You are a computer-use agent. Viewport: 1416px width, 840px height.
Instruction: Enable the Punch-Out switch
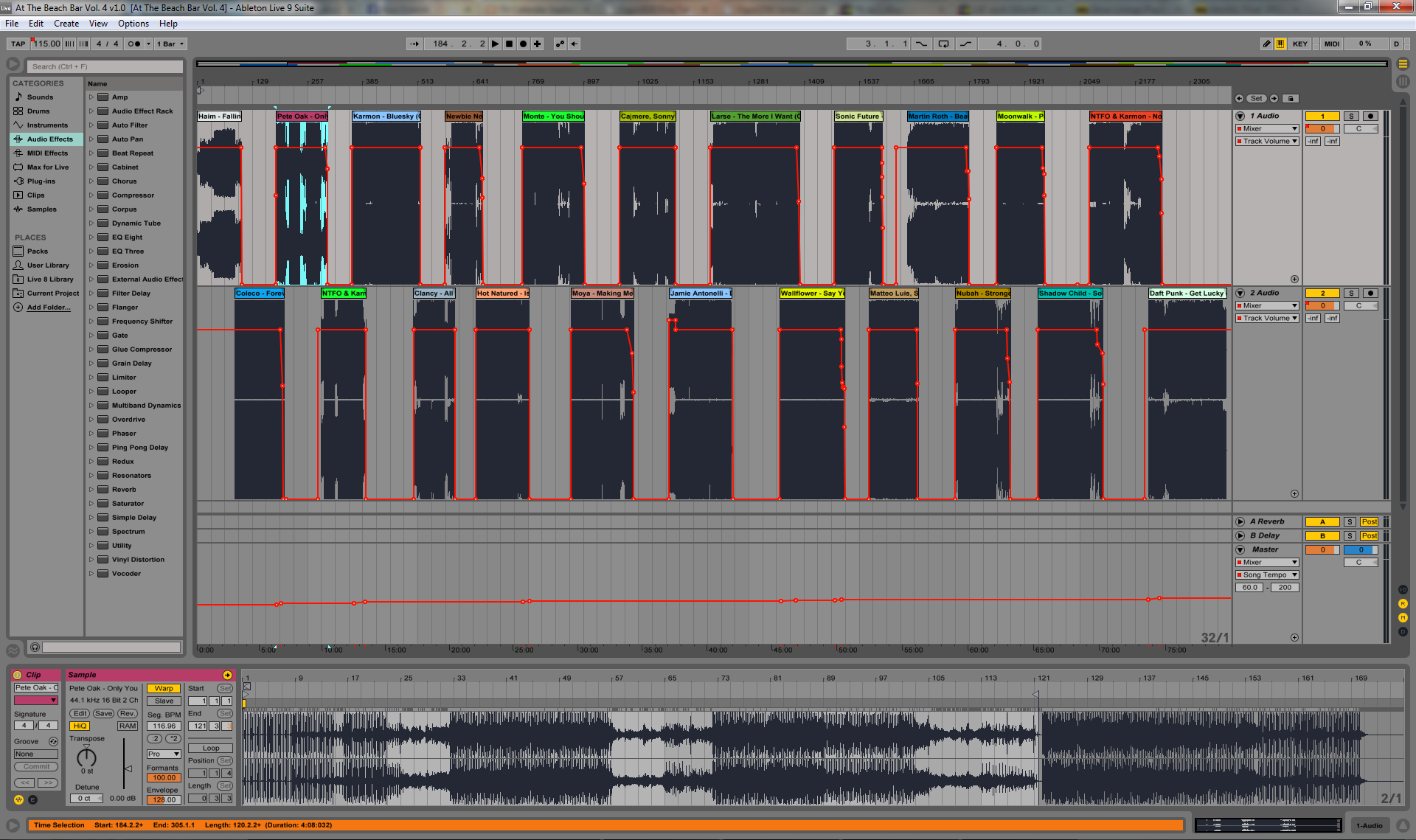pos(966,44)
